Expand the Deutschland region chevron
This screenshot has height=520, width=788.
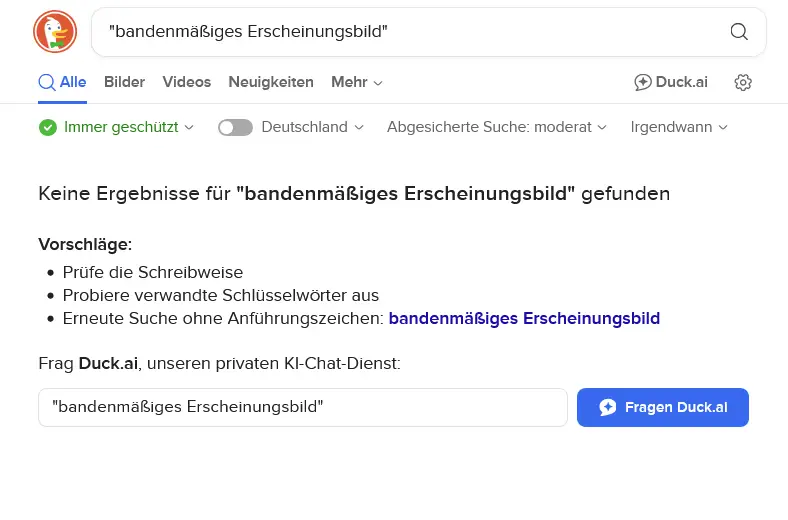pos(359,128)
